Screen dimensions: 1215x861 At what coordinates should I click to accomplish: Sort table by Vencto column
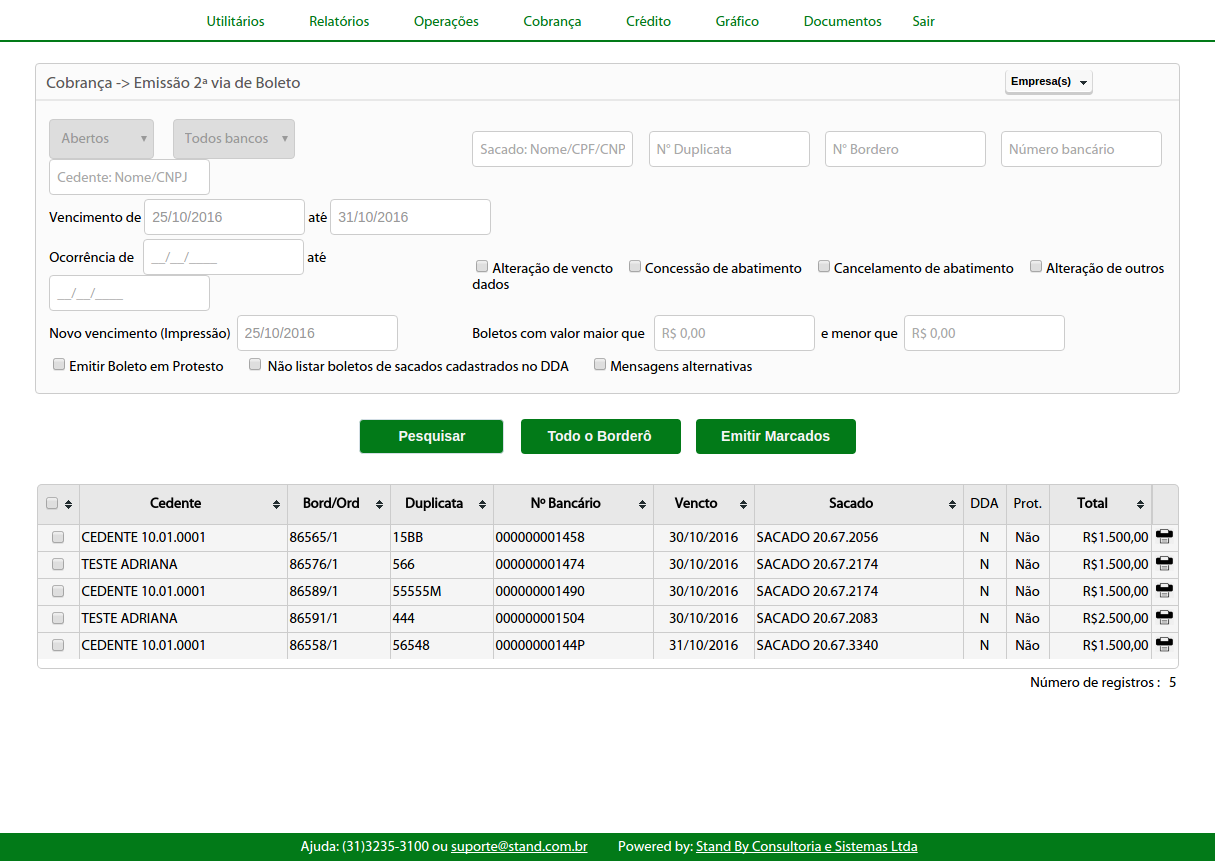coord(704,504)
